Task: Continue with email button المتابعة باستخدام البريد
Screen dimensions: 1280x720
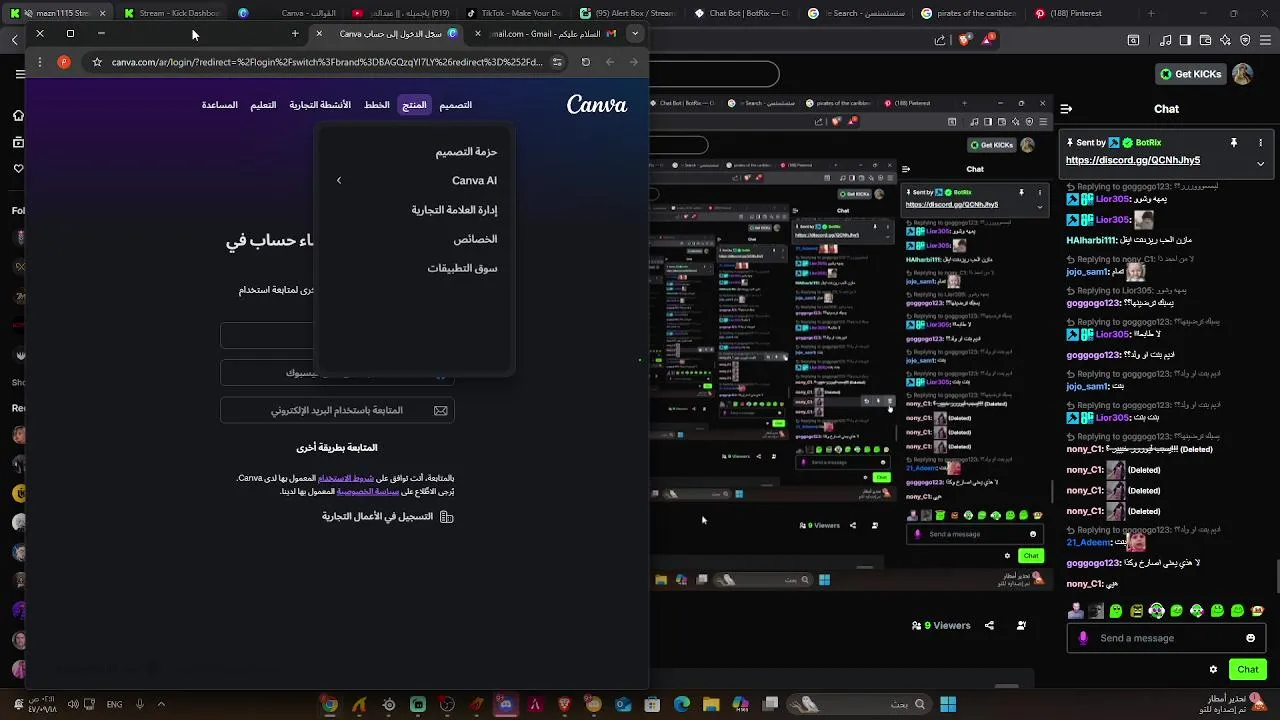Action: tap(337, 410)
